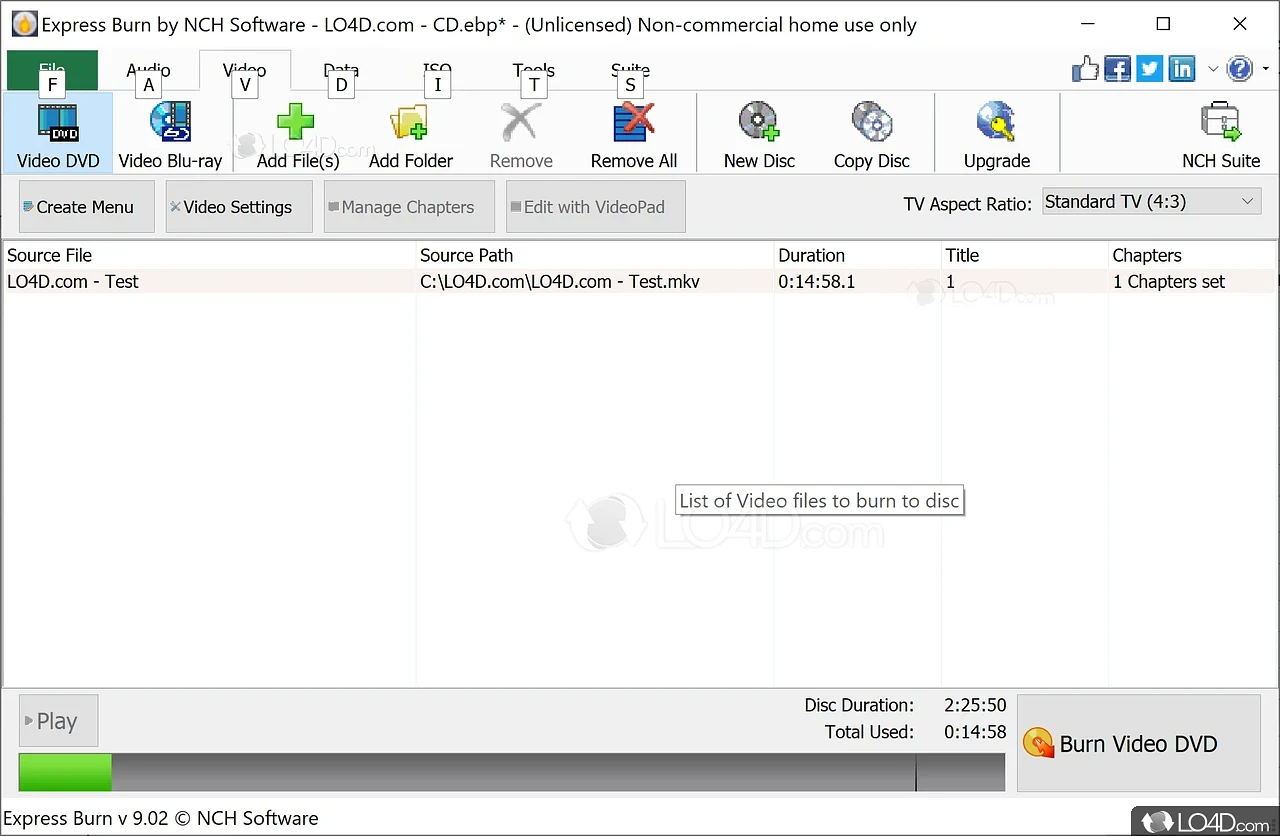Open the File menu tab
The height and width of the screenshot is (836, 1280).
pyautogui.click(x=52, y=70)
